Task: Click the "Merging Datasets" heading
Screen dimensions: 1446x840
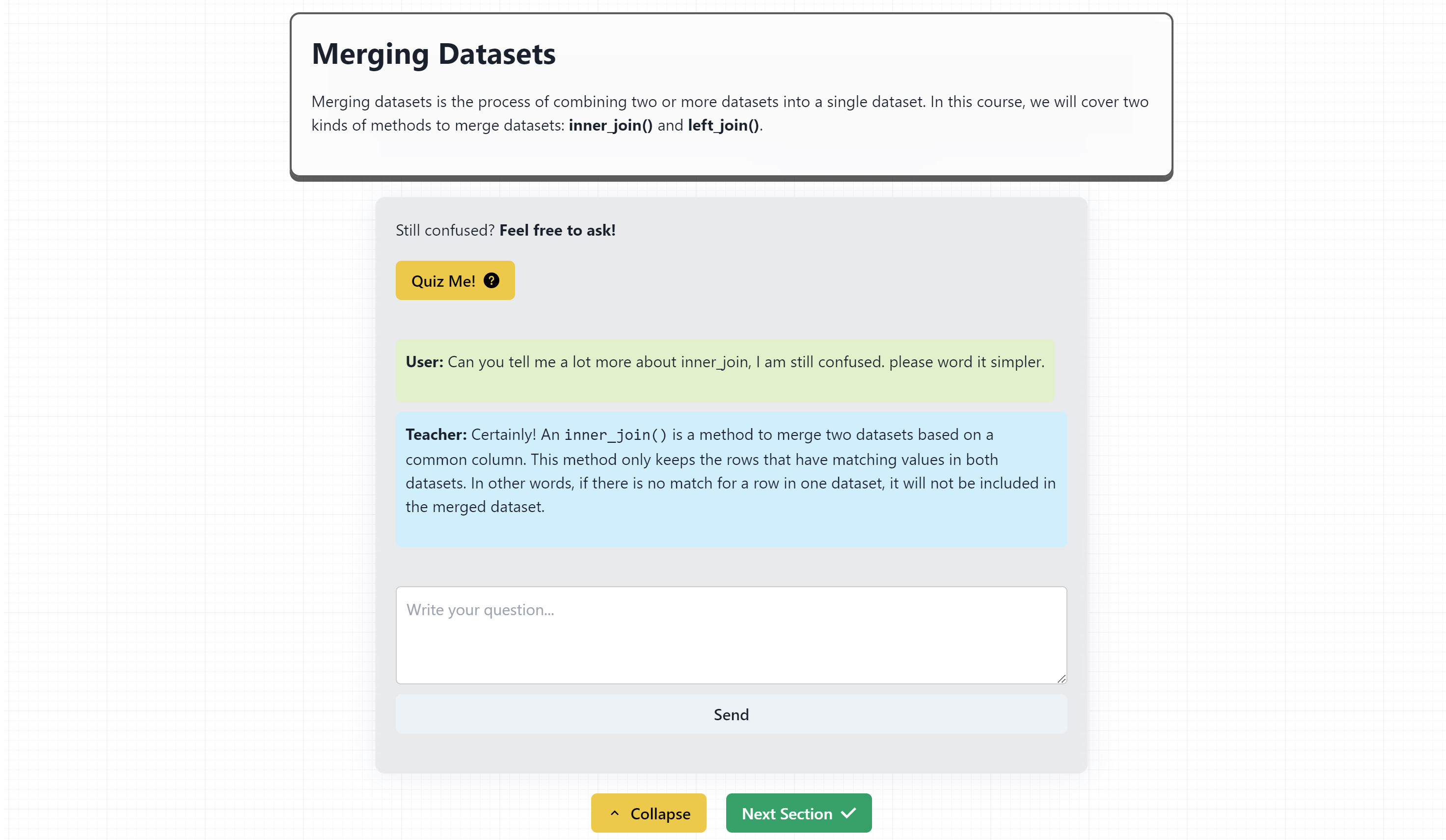Action: (x=433, y=54)
